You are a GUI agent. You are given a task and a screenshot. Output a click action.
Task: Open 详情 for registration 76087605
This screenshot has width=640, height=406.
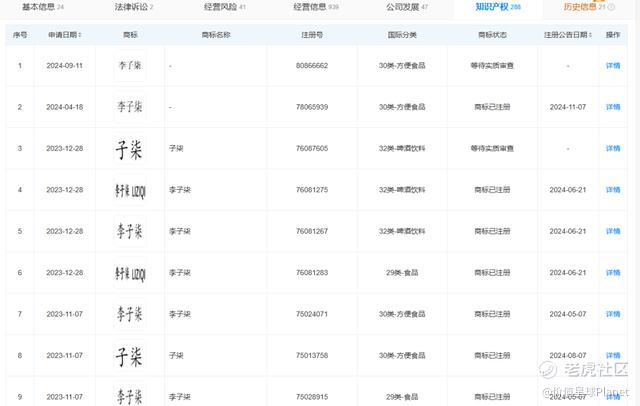click(613, 149)
